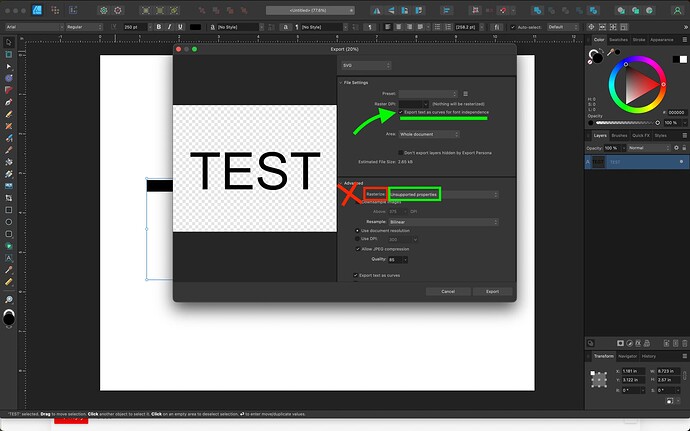Switch to the Navigator tab
The image size is (690, 431).
point(628,356)
